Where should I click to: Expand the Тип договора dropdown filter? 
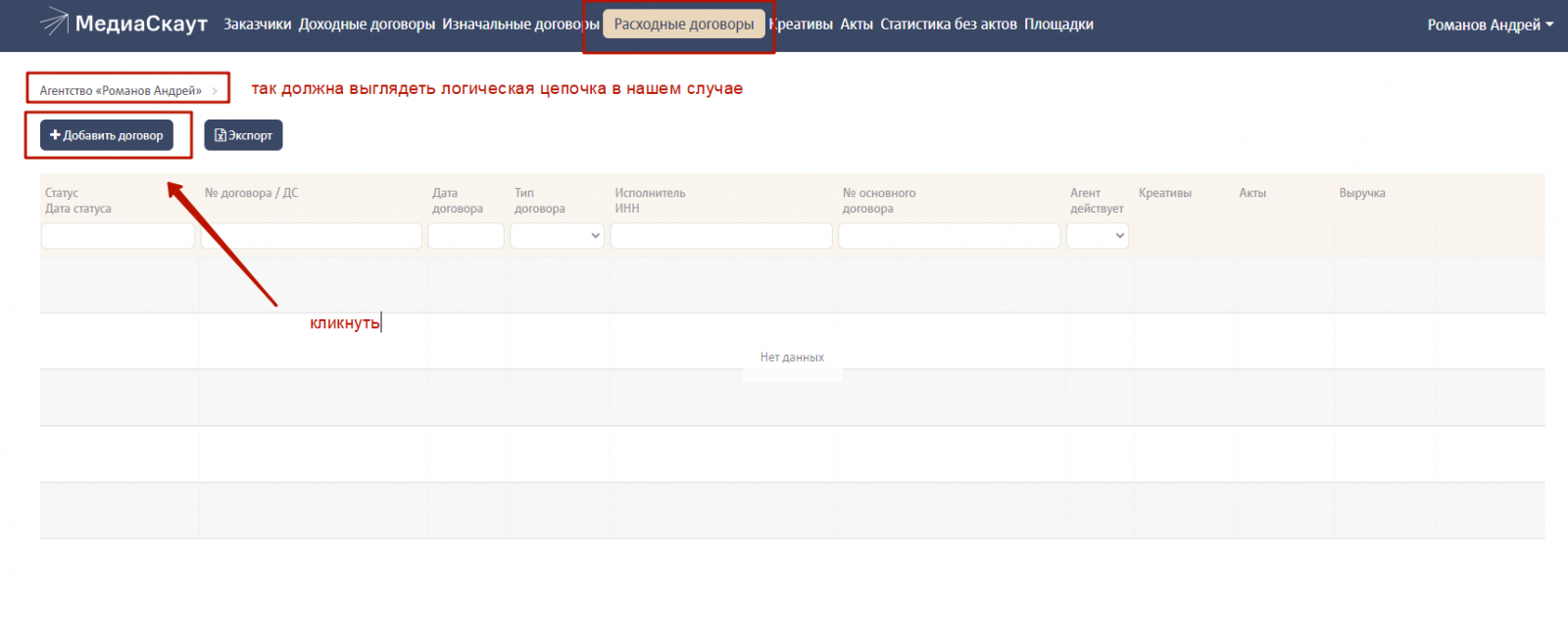[x=557, y=236]
